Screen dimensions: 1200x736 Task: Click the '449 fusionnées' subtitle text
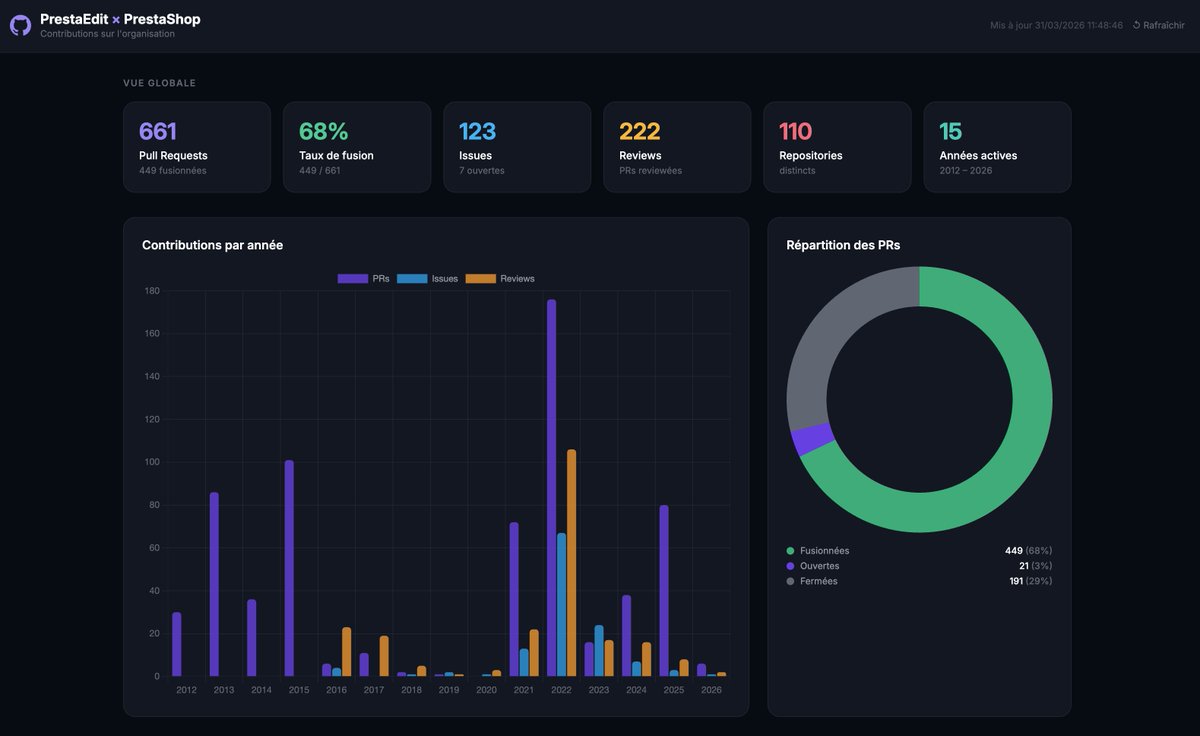(173, 171)
